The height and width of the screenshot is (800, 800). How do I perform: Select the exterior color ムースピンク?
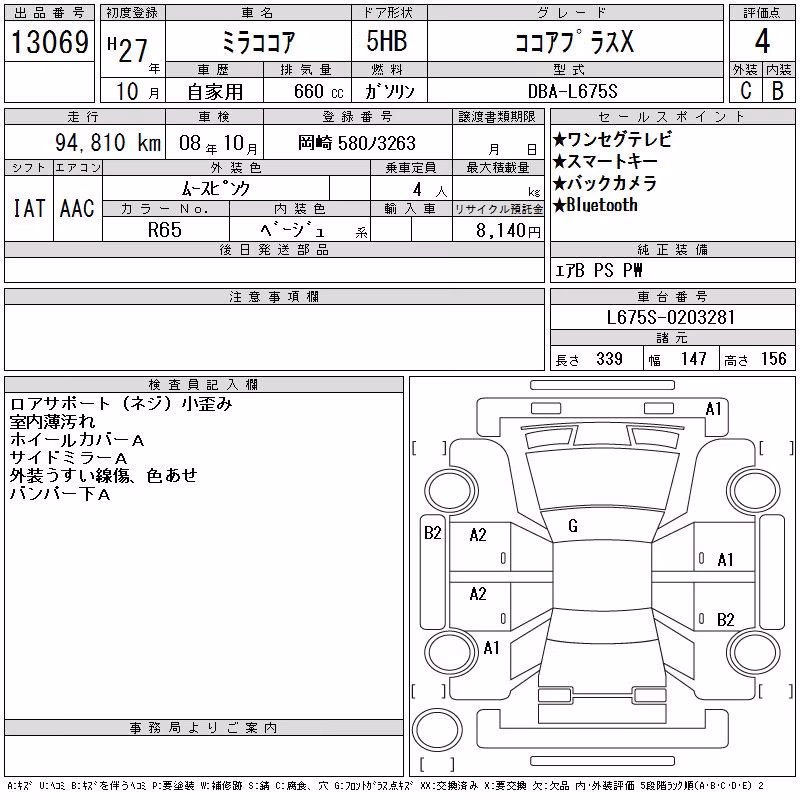tap(216, 189)
